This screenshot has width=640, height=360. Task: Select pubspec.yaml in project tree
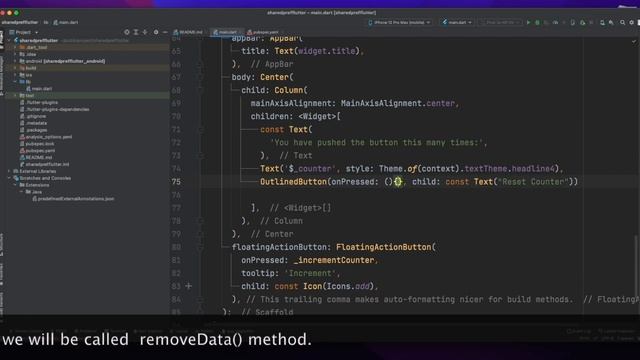(37, 151)
